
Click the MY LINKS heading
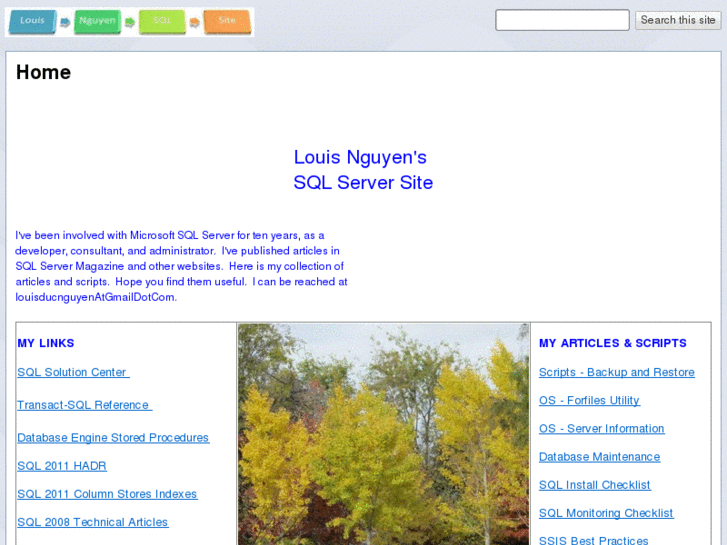coord(46,343)
